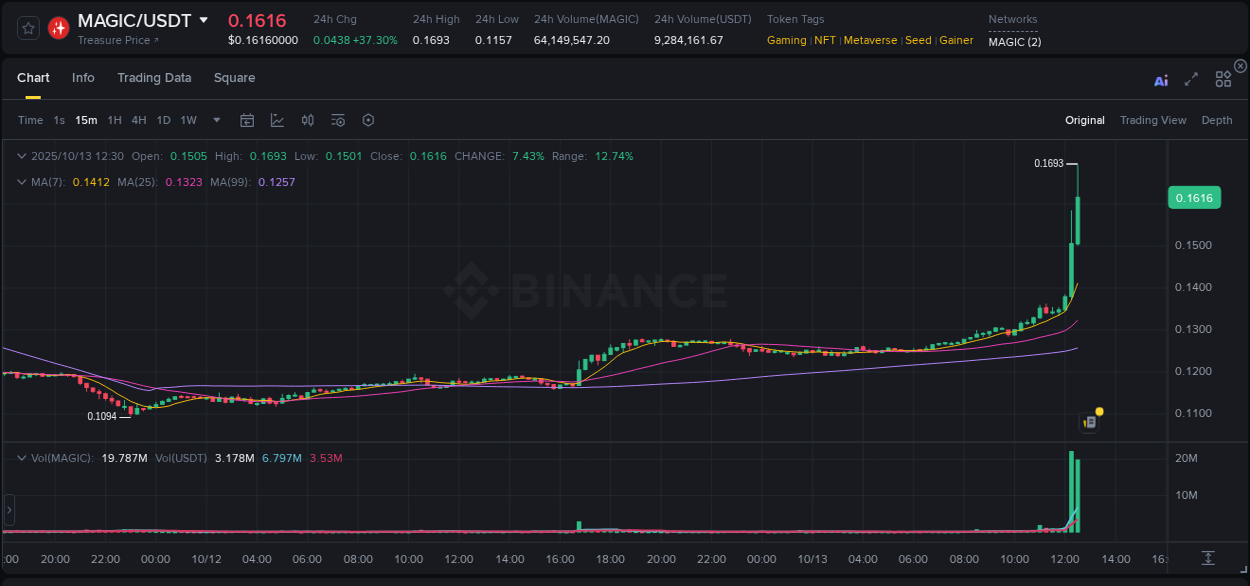1250x586 pixels.
Task: Expand the chart to fullscreen
Action: pos(1190,80)
